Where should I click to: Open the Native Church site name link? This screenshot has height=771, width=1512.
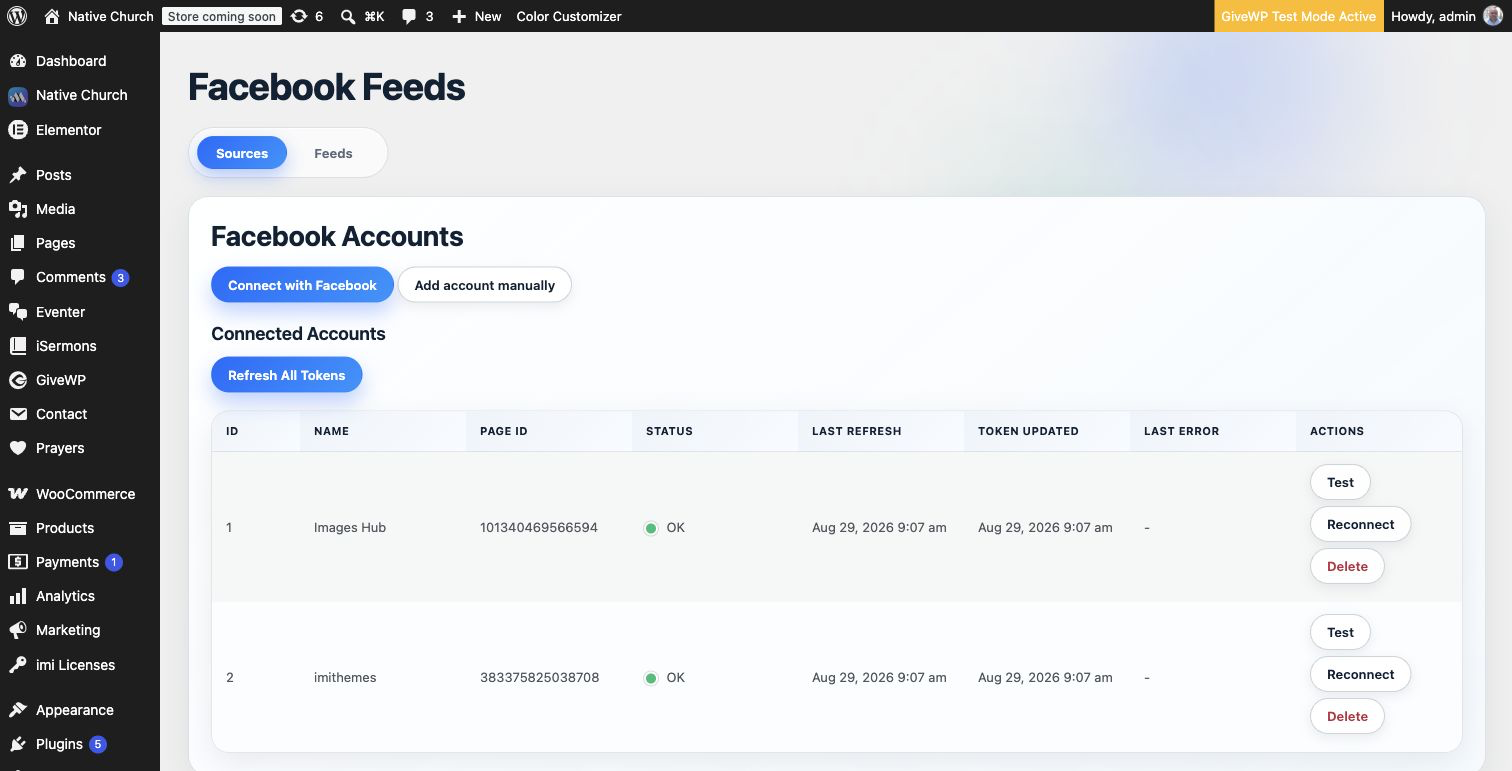(111, 16)
